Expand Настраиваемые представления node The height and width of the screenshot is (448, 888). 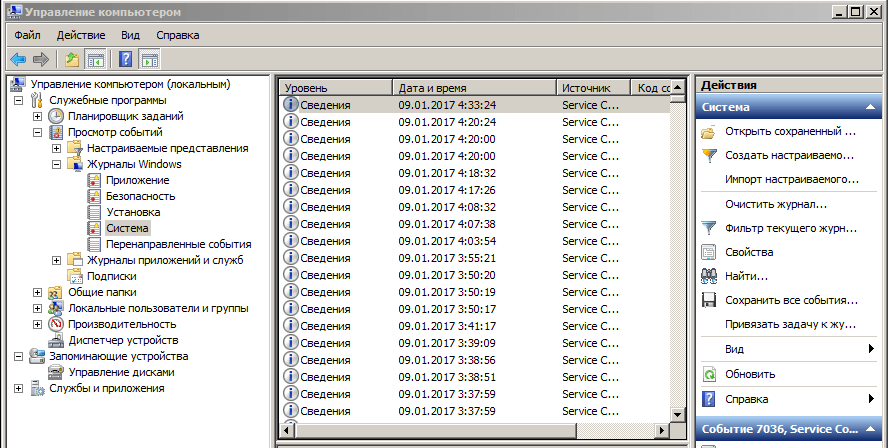(x=57, y=148)
